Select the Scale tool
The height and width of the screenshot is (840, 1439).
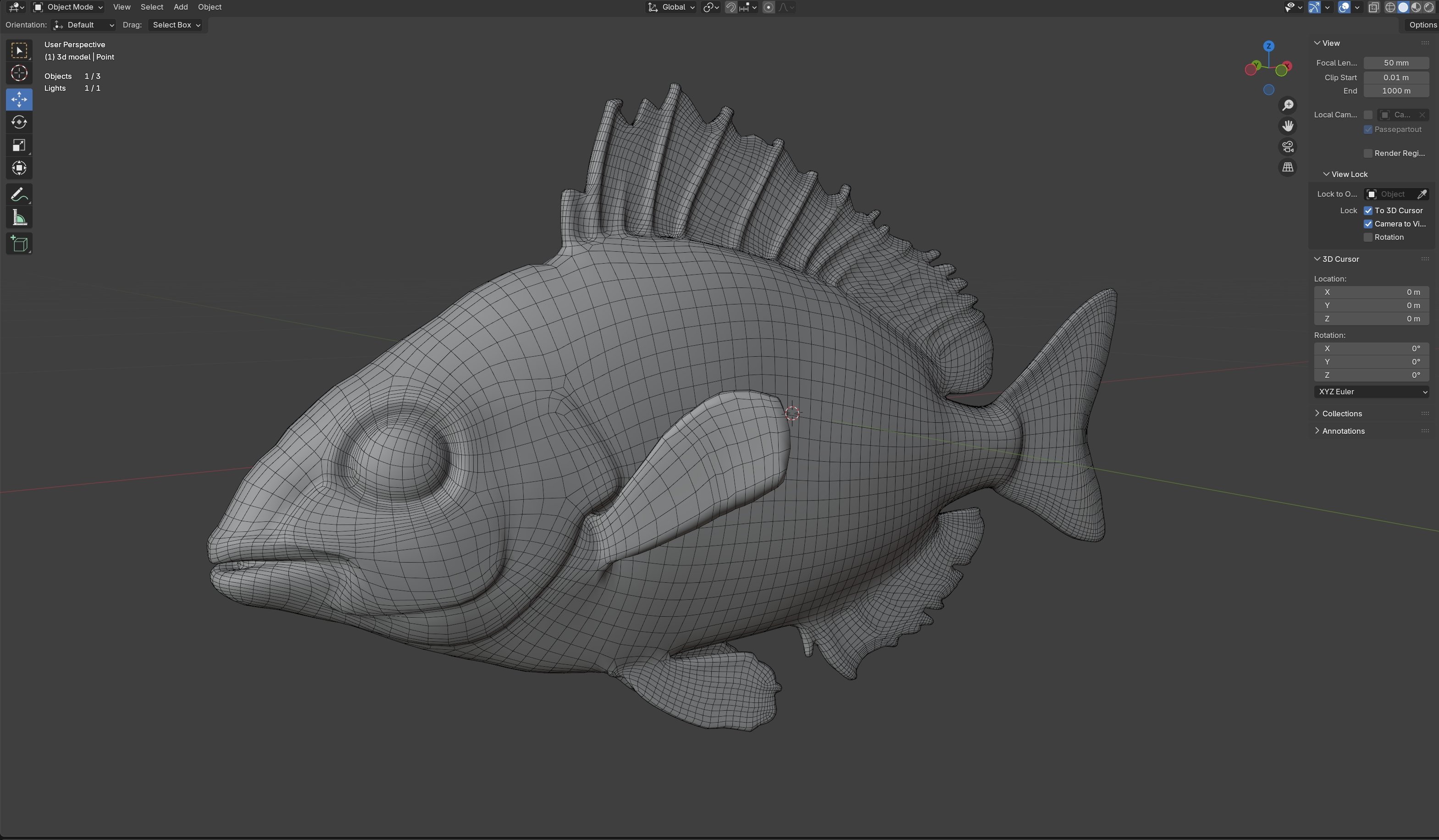pos(19,145)
